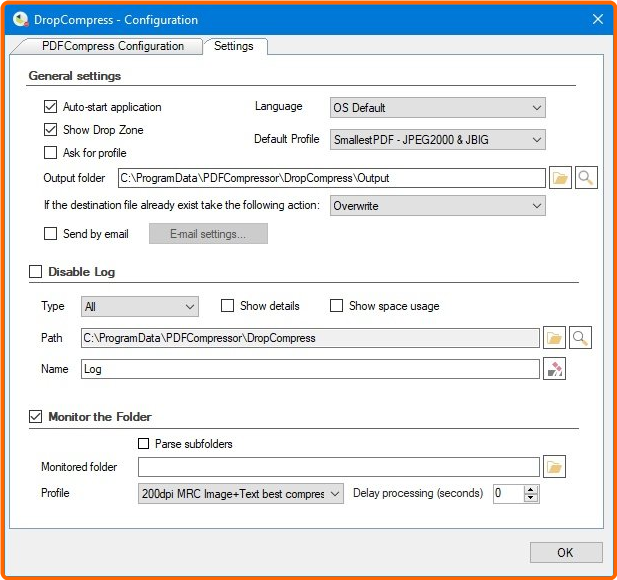Browse for the log Path folder
This screenshot has width=617, height=580.
554,338
